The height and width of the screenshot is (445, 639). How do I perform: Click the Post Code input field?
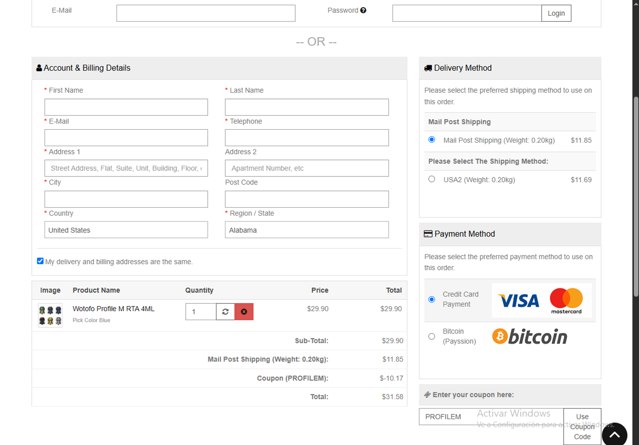(x=307, y=199)
